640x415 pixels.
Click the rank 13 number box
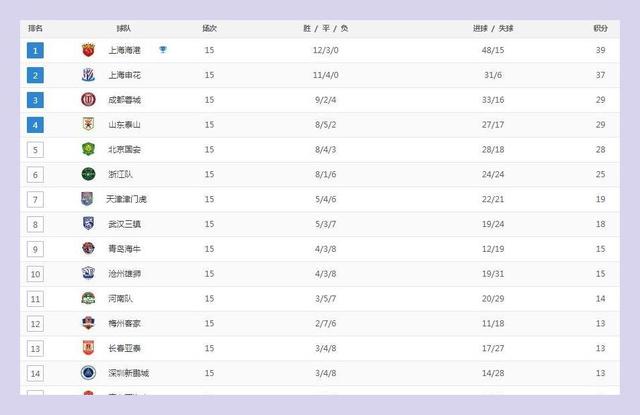pos(35,349)
